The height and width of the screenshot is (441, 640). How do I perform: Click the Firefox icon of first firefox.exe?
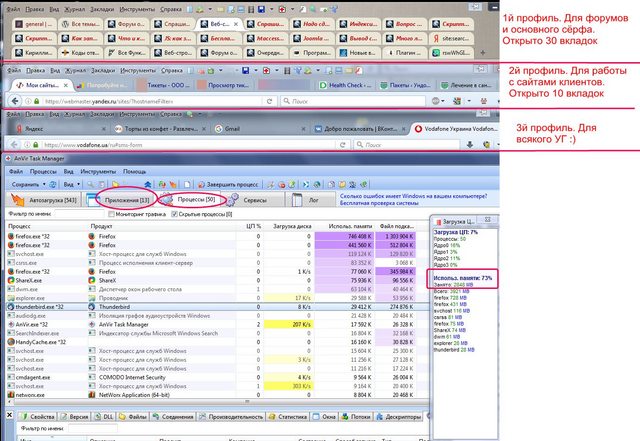(x=9, y=237)
